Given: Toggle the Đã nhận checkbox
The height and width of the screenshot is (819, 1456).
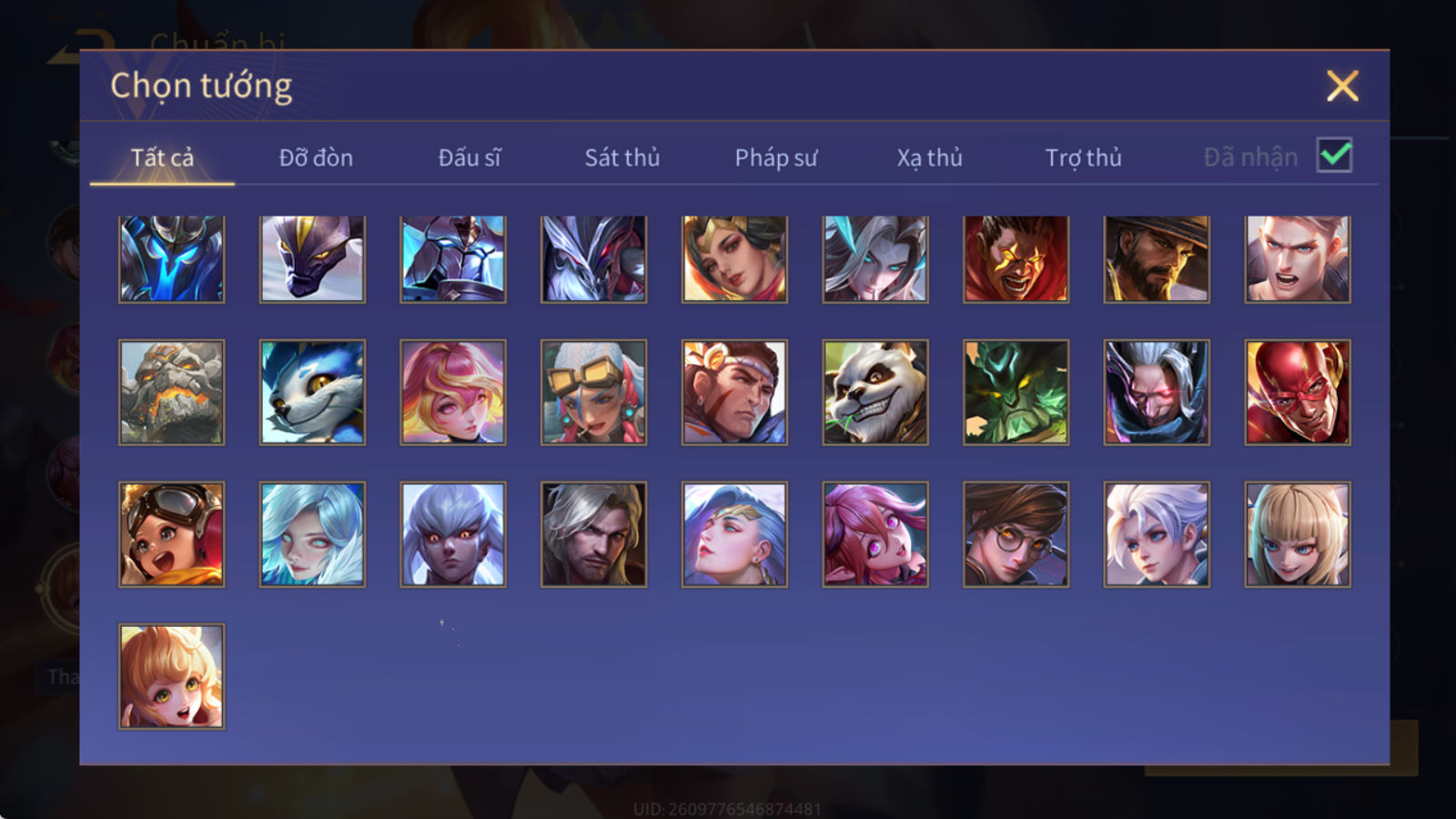Looking at the screenshot, I should tap(1334, 156).
